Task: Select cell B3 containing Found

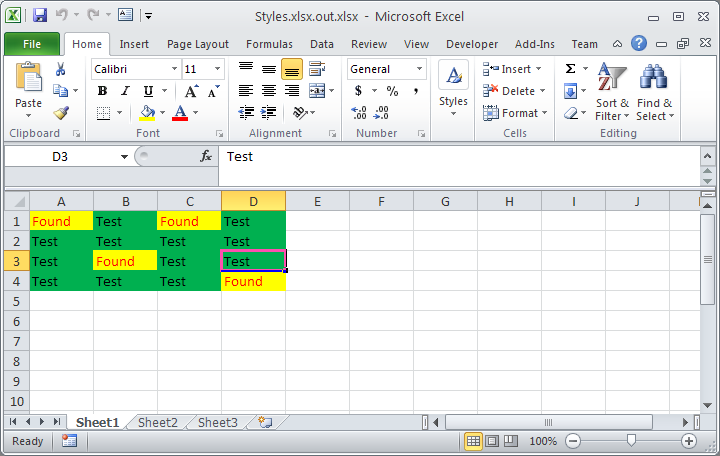Action: (x=125, y=261)
